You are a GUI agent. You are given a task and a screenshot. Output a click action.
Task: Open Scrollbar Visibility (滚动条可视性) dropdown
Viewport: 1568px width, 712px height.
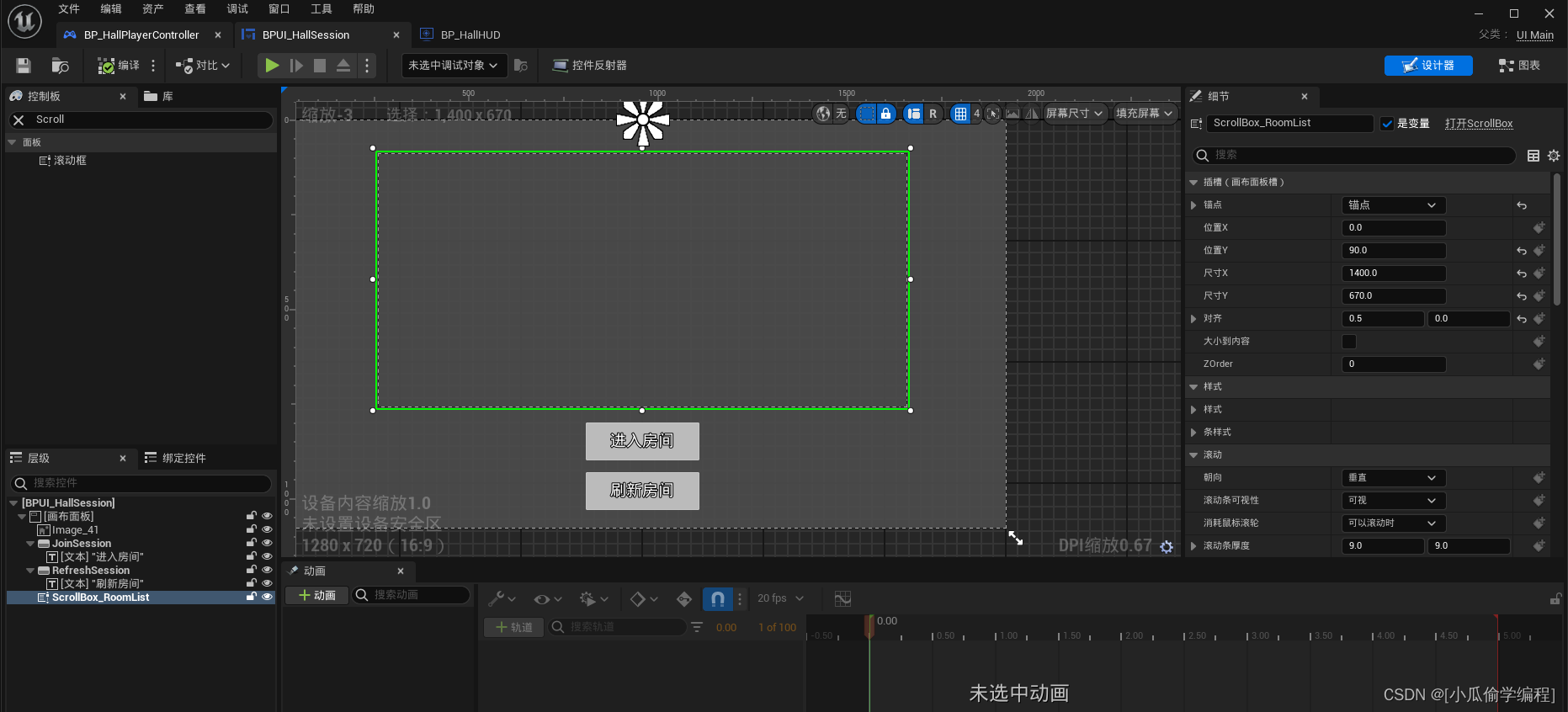tap(1393, 501)
